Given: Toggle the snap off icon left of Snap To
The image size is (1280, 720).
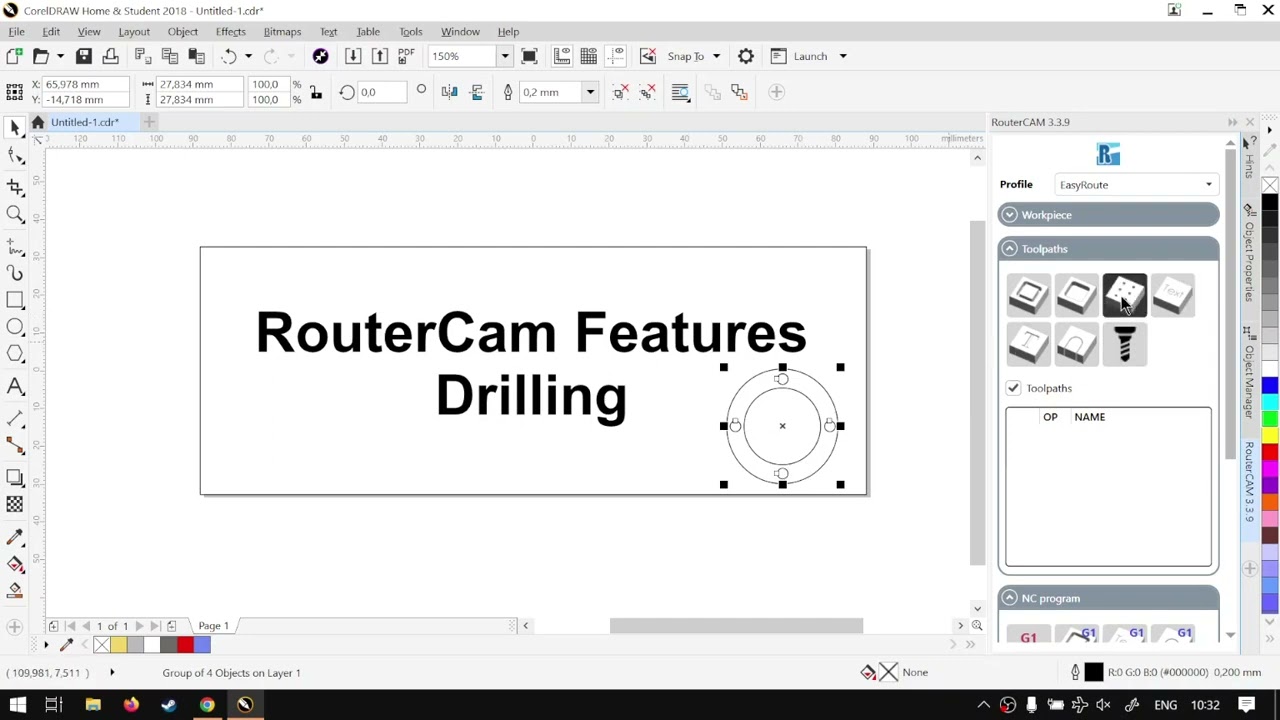Looking at the screenshot, I should click(x=648, y=56).
